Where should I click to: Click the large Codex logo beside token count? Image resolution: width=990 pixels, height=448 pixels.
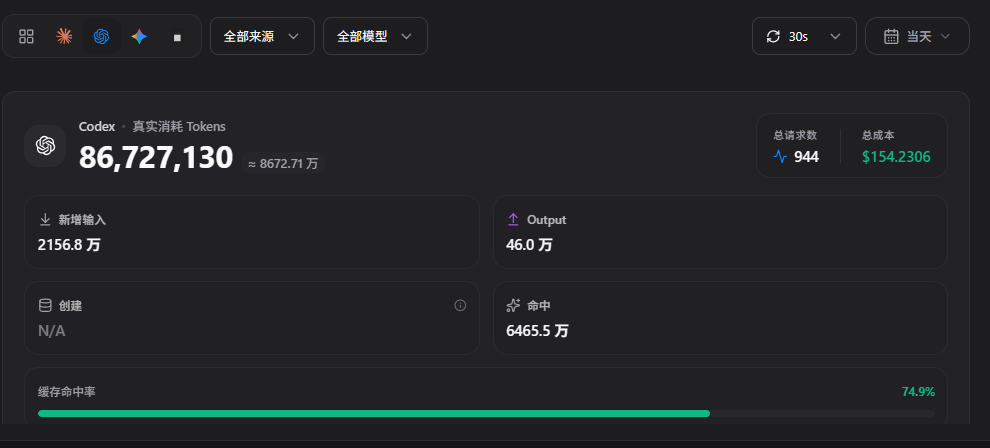pos(45,146)
